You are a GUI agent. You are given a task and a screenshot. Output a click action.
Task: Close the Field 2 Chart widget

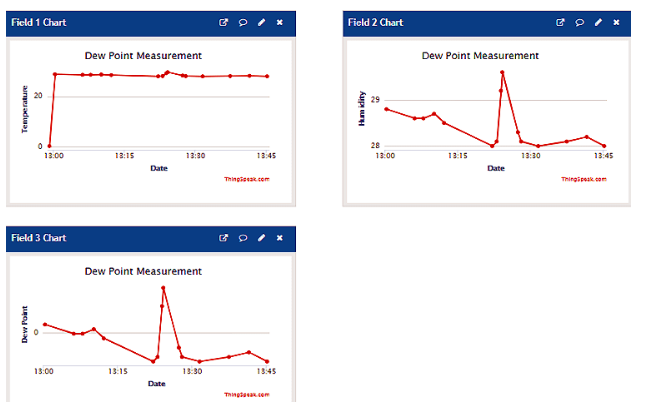click(x=616, y=22)
